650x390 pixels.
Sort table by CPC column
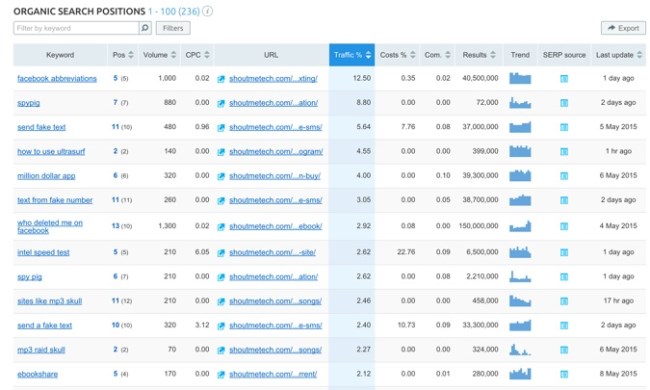[206, 55]
